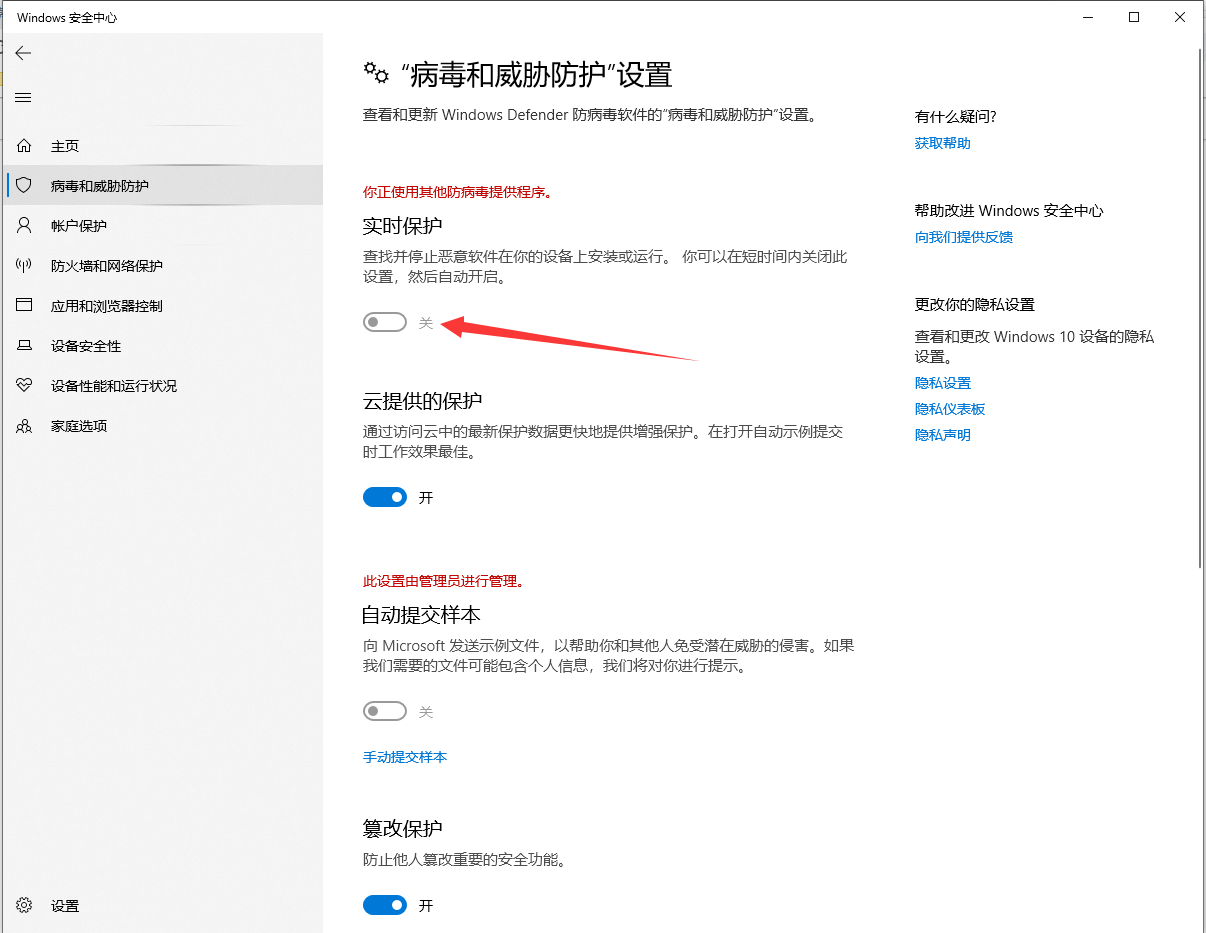Enable the 自动提交样本 toggle

click(x=385, y=710)
